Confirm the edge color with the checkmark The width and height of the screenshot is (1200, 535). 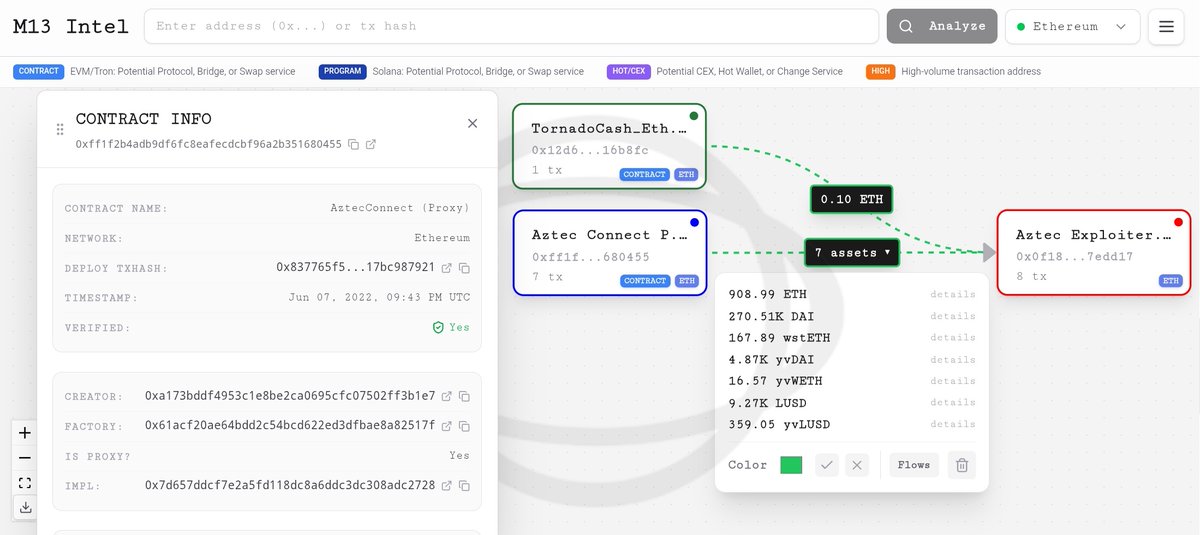click(826, 465)
